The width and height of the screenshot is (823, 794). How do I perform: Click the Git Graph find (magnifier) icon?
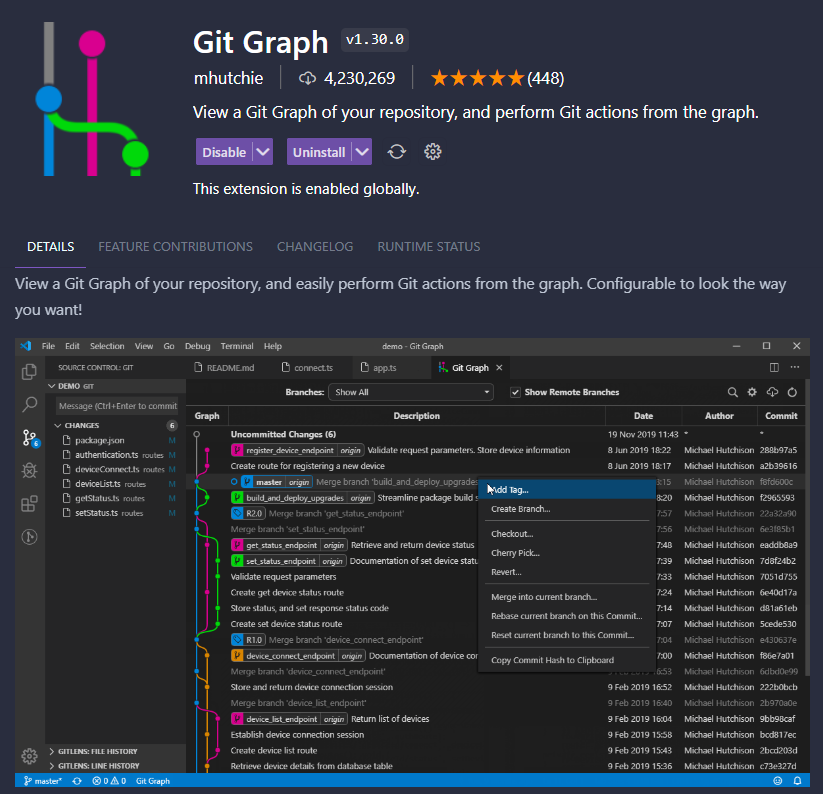(733, 392)
